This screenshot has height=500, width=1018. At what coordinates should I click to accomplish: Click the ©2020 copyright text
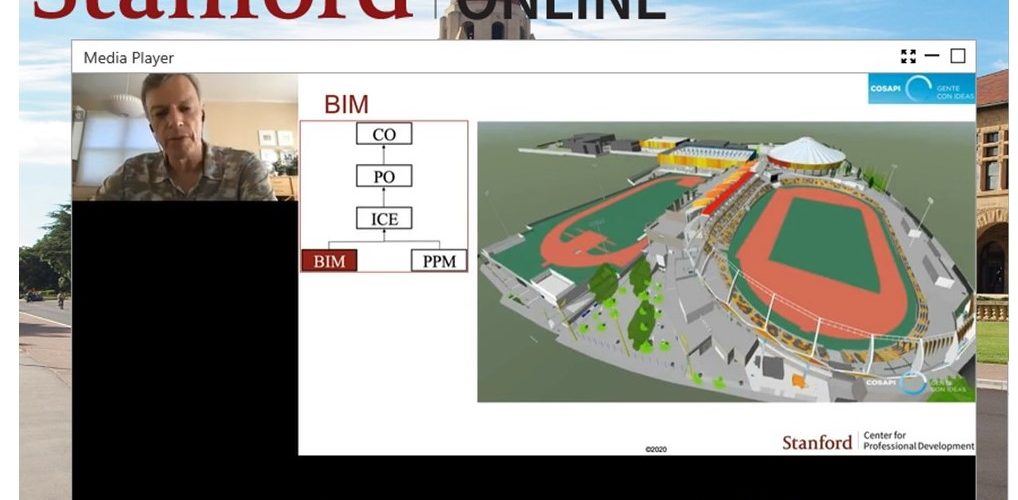[x=655, y=449]
